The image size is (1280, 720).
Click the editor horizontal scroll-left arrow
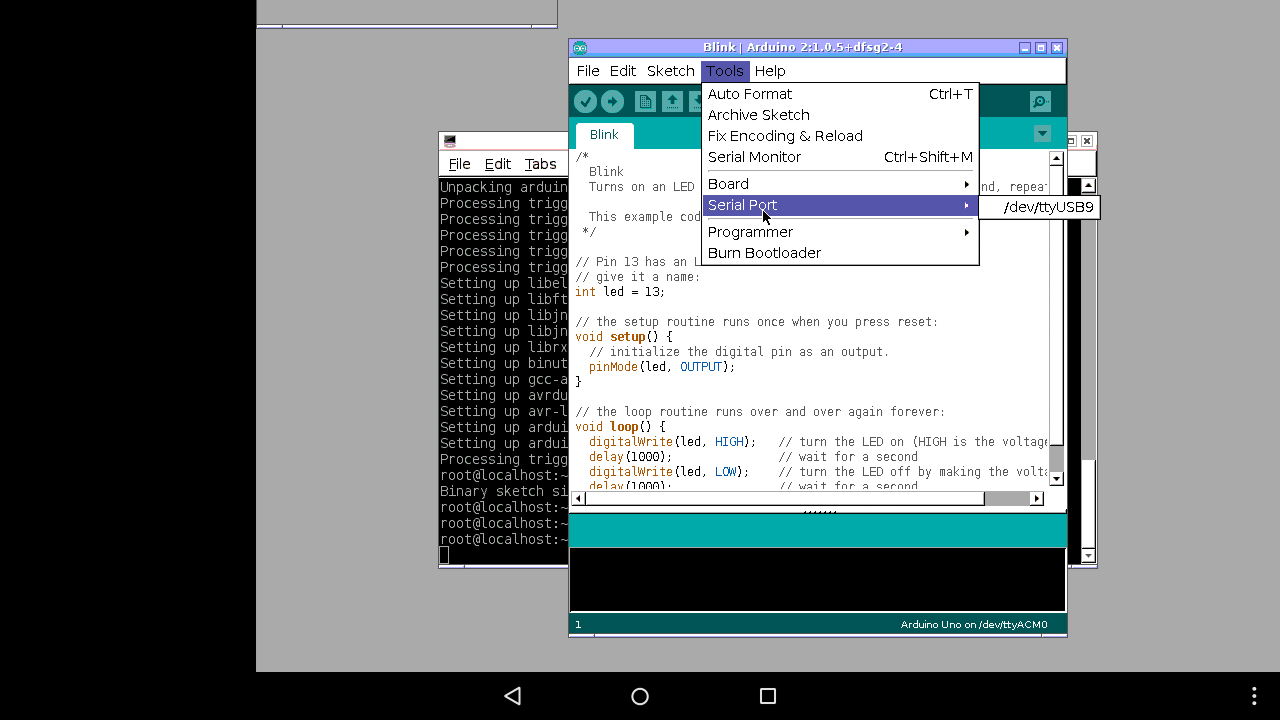coord(577,498)
